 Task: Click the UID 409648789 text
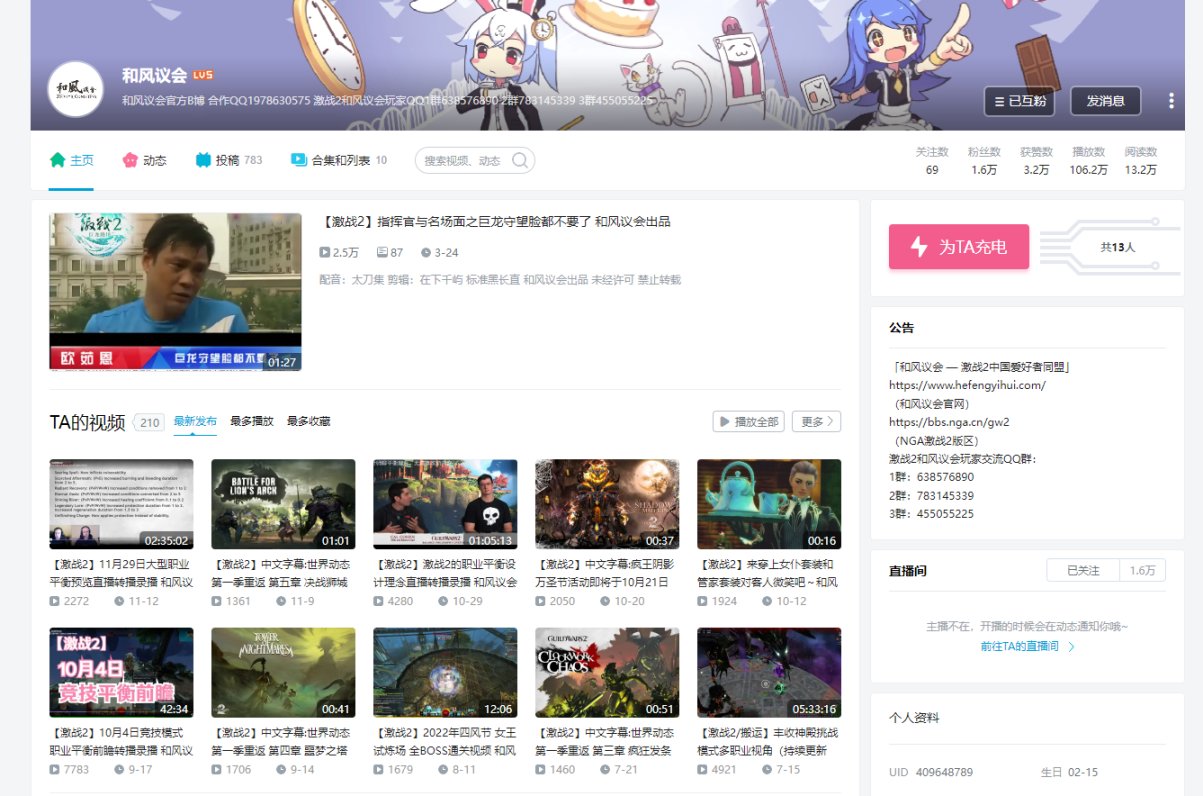coord(931,772)
